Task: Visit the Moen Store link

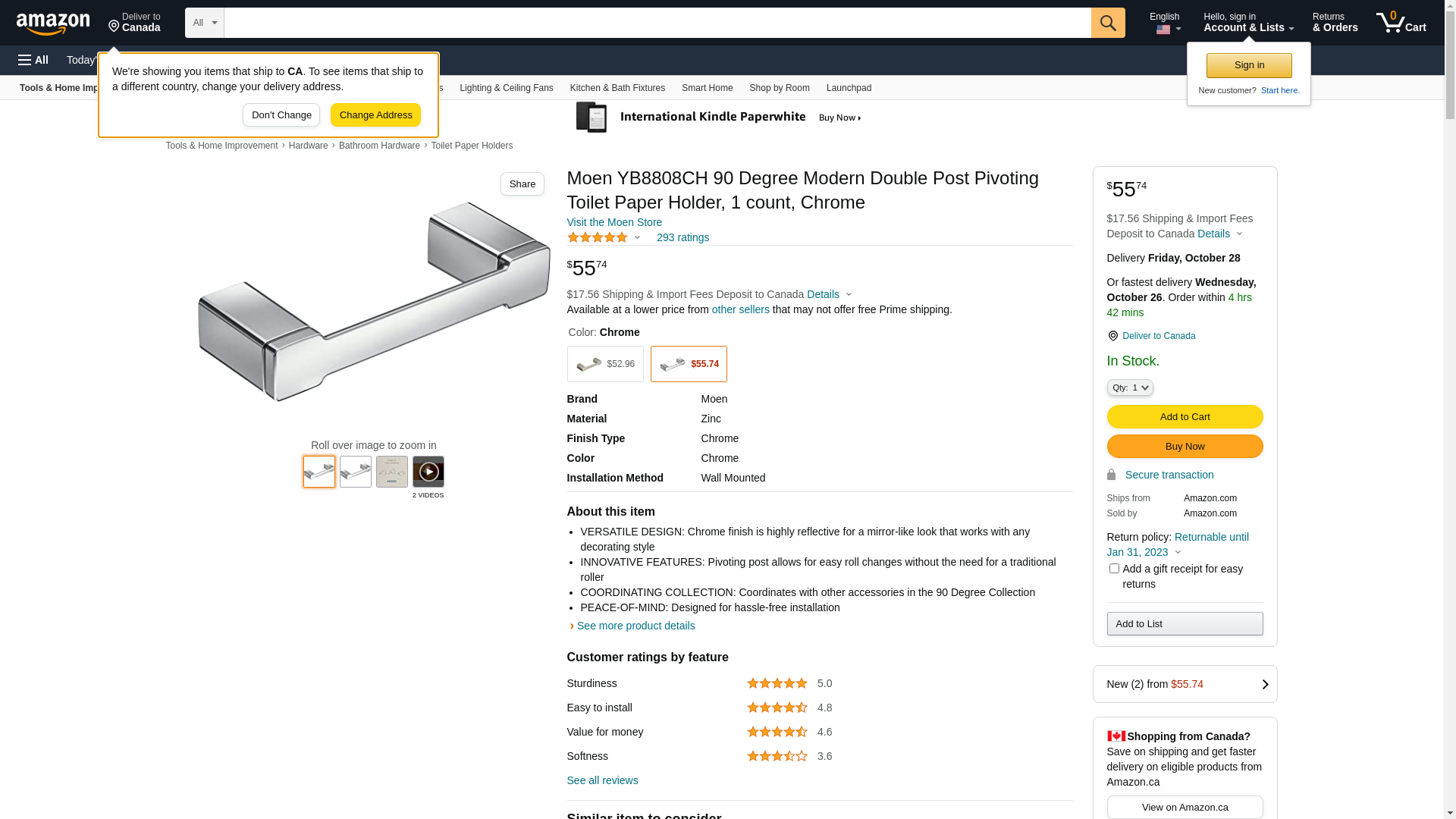Action: click(x=614, y=222)
